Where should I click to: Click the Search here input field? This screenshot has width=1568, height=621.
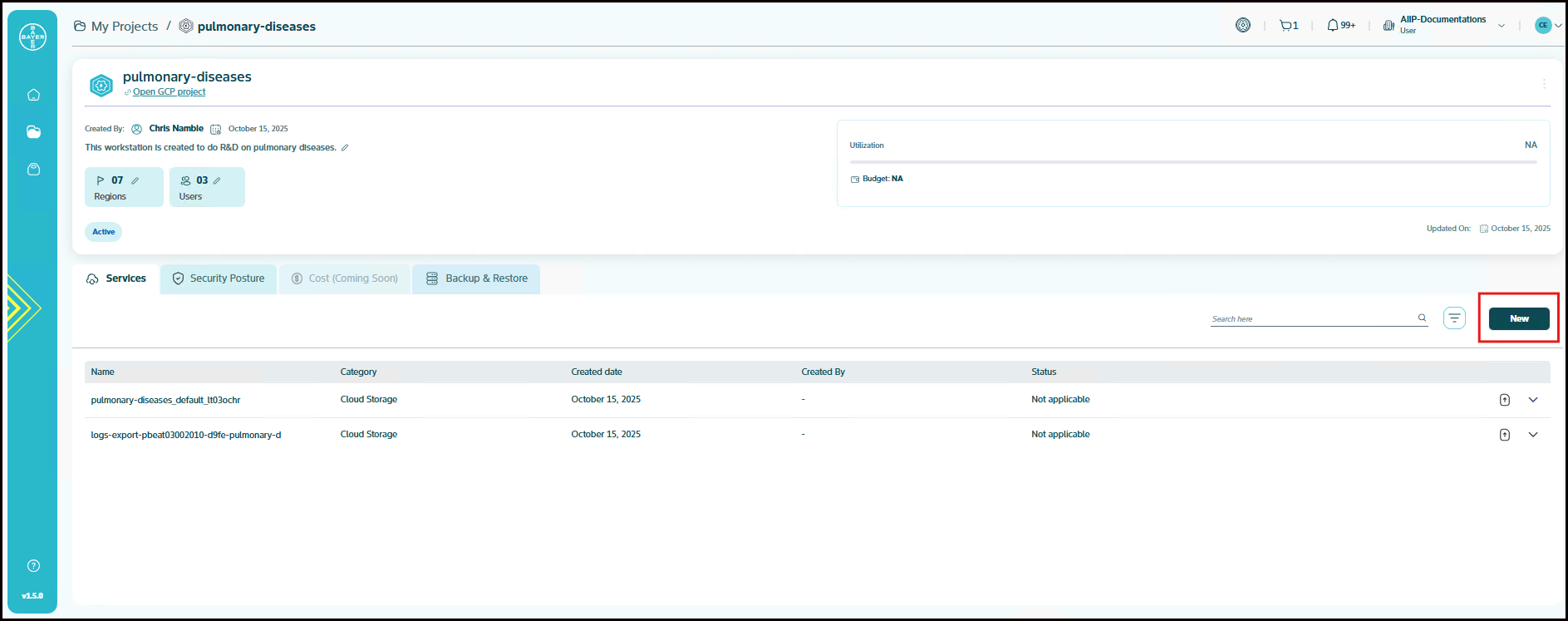pyautogui.click(x=1311, y=318)
